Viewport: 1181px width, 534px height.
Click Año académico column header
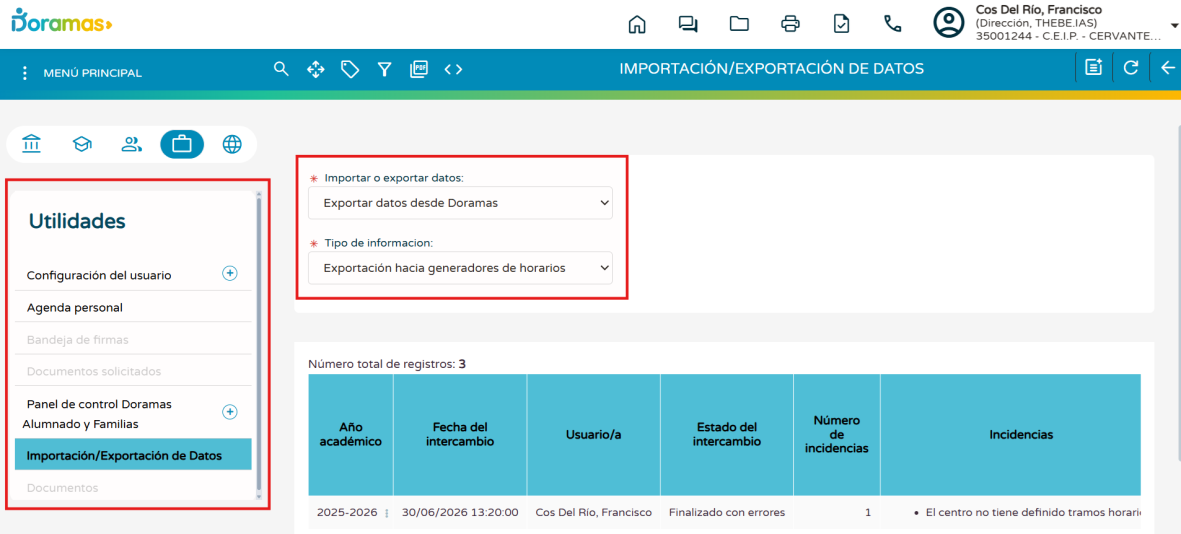tap(350, 435)
